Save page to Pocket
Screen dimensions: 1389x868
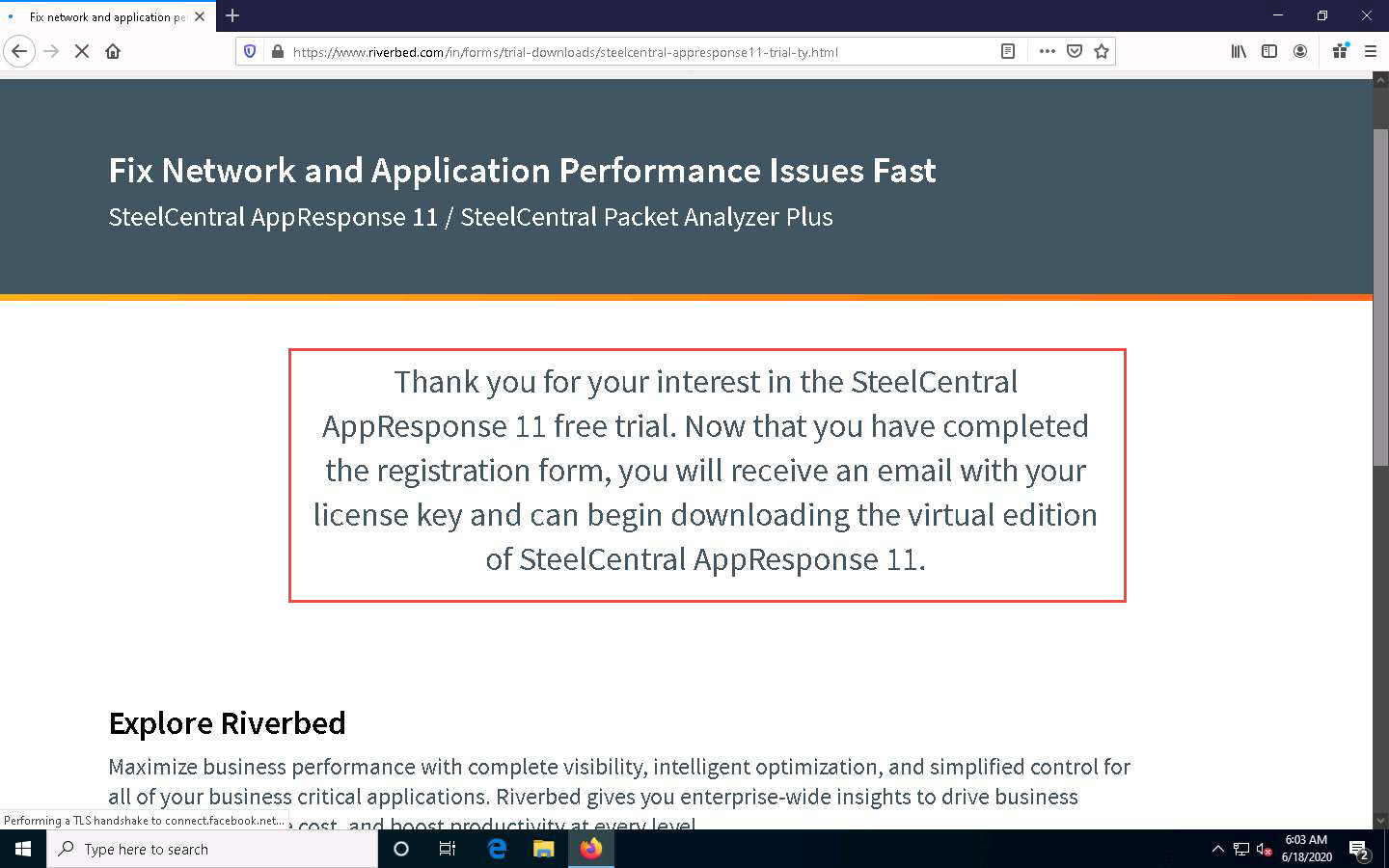[1075, 52]
